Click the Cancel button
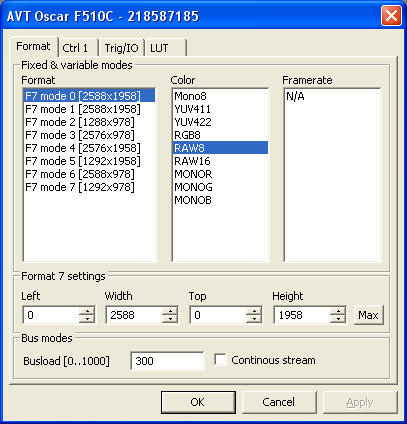 279,402
